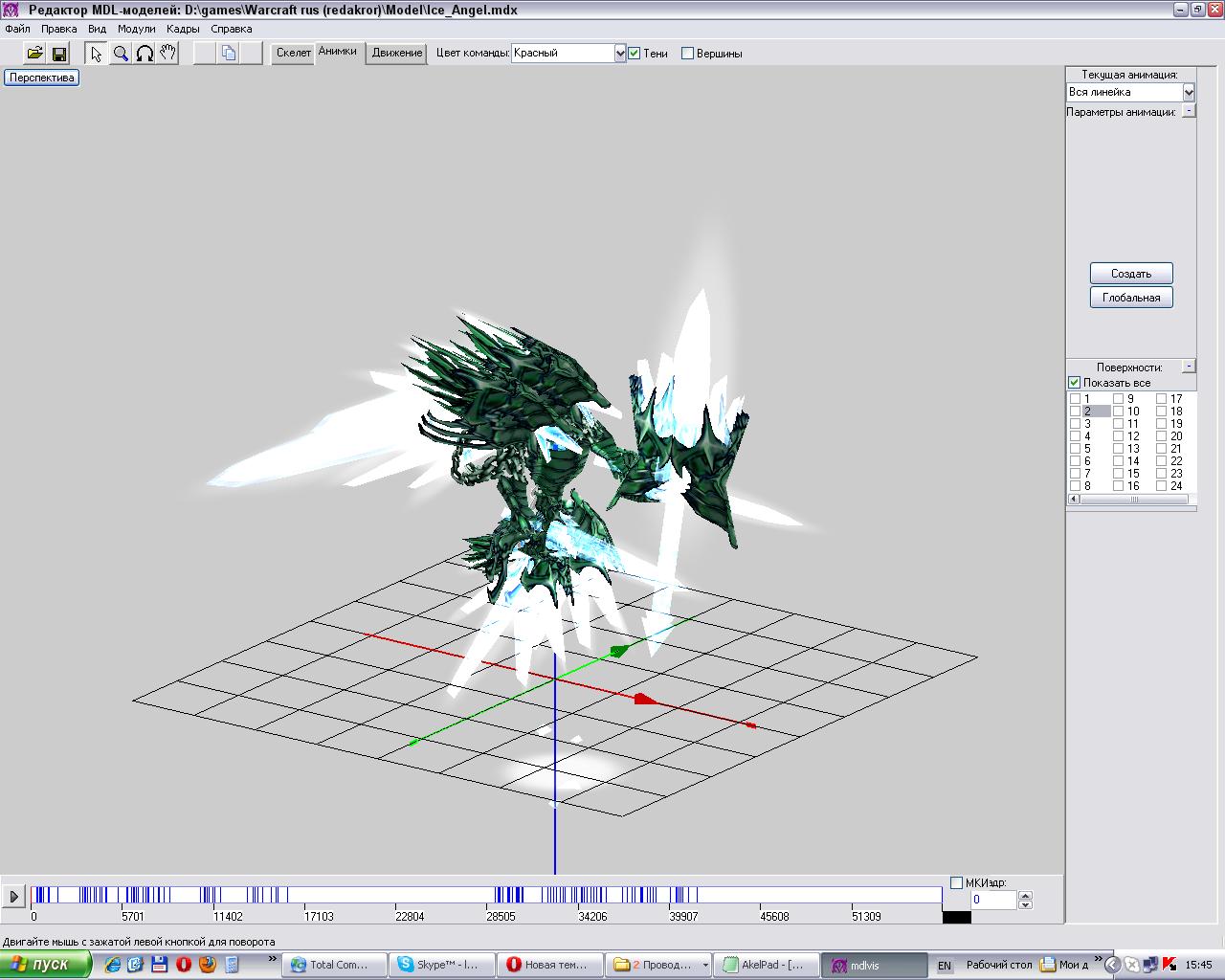Switch to Анимки mode tab
Image resolution: width=1225 pixels, height=980 pixels.
pos(338,53)
